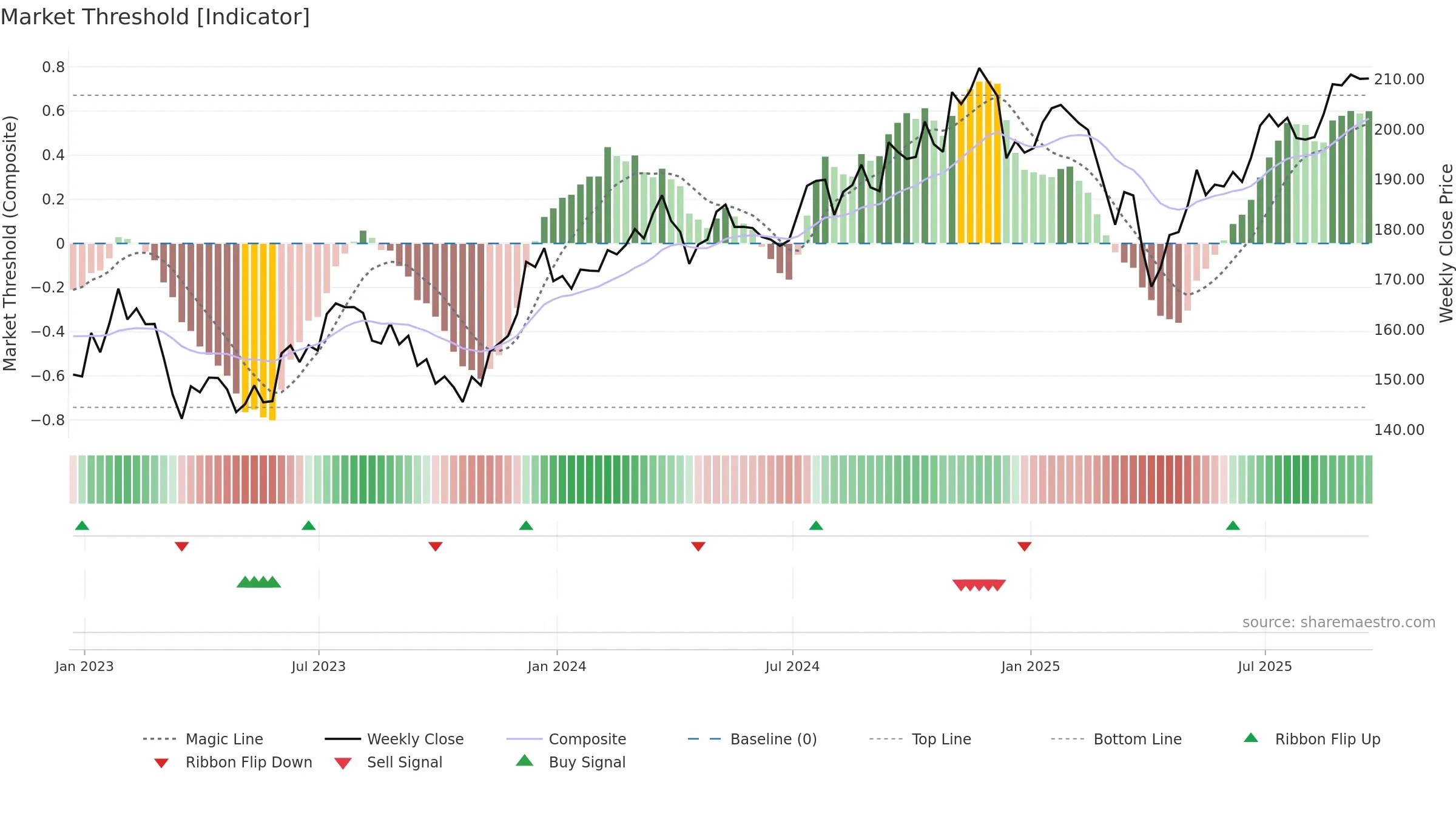The width and height of the screenshot is (1456, 819).
Task: Toggle the Ribbon Flip Up legend entry
Action: click(1312, 739)
